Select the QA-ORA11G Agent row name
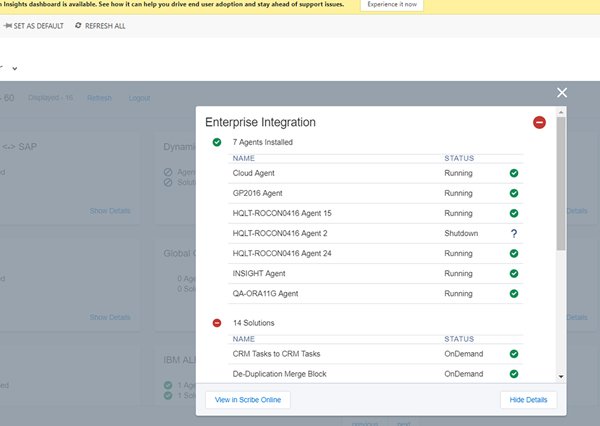 pos(265,294)
